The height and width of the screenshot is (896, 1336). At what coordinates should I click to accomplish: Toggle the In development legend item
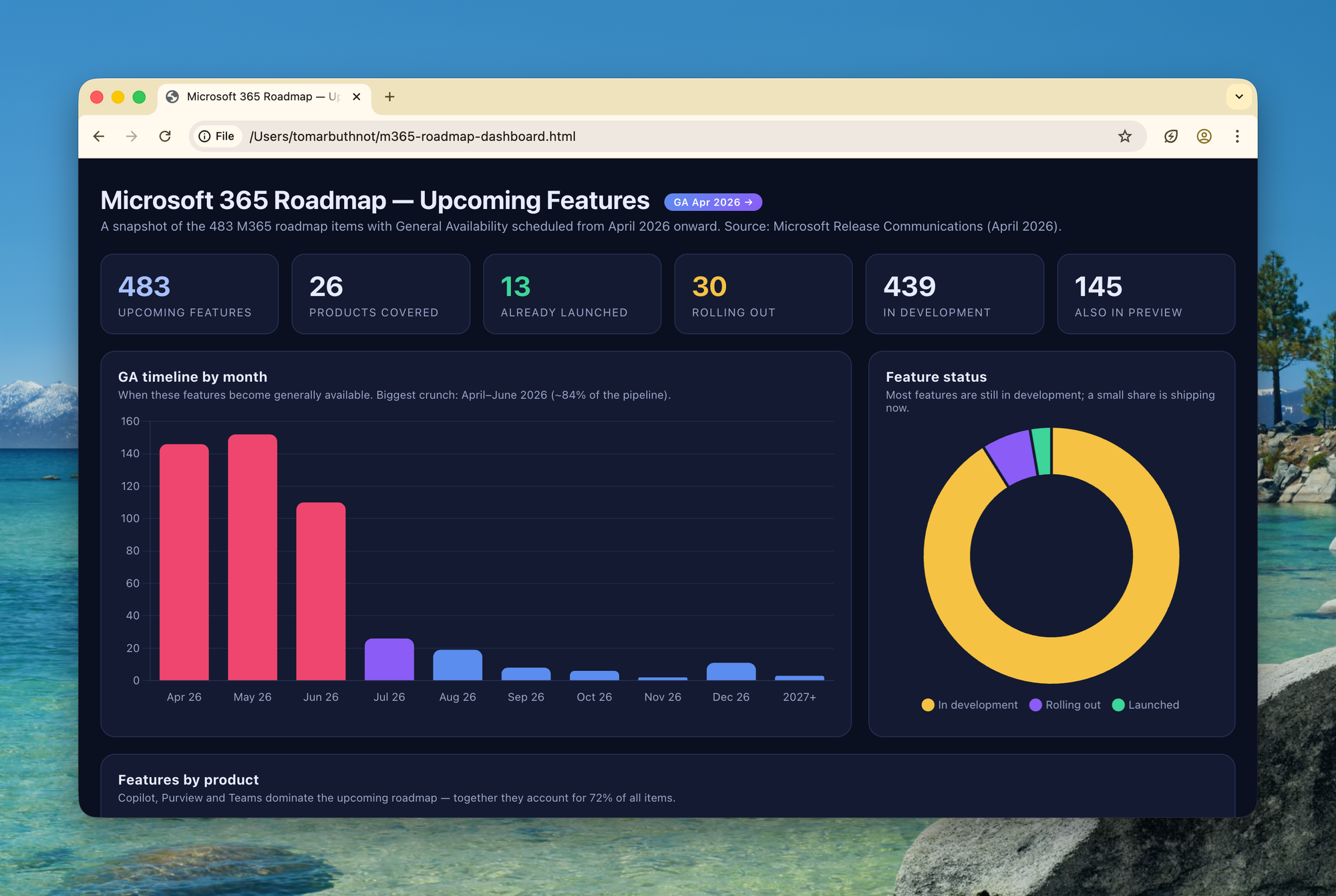(x=970, y=705)
